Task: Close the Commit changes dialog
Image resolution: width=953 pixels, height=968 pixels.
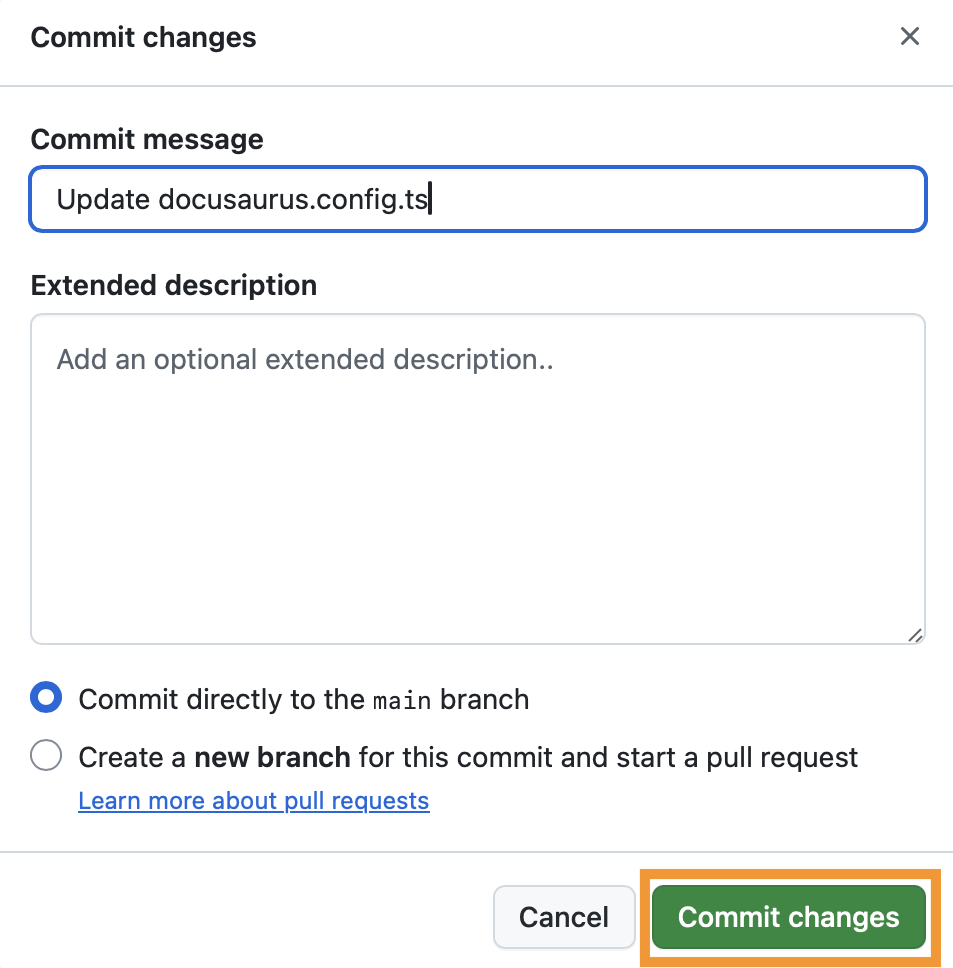Action: click(x=909, y=37)
